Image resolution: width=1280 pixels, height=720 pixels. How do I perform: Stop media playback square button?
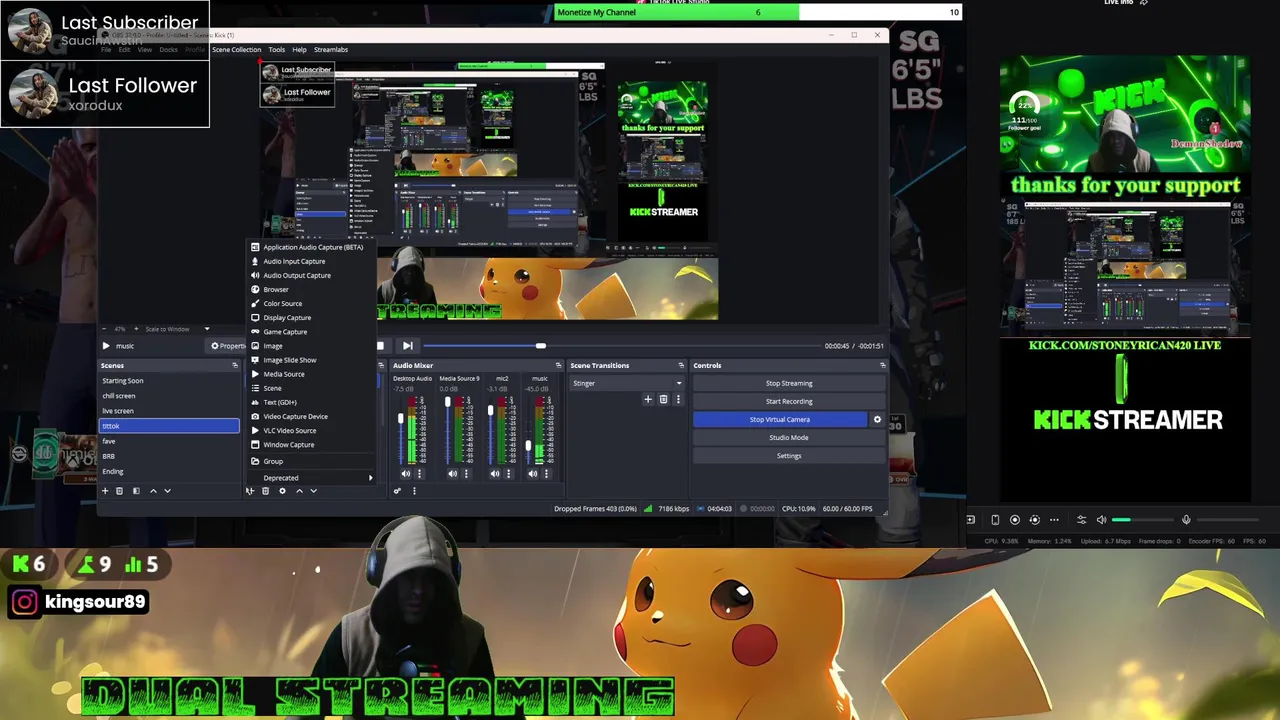(380, 346)
